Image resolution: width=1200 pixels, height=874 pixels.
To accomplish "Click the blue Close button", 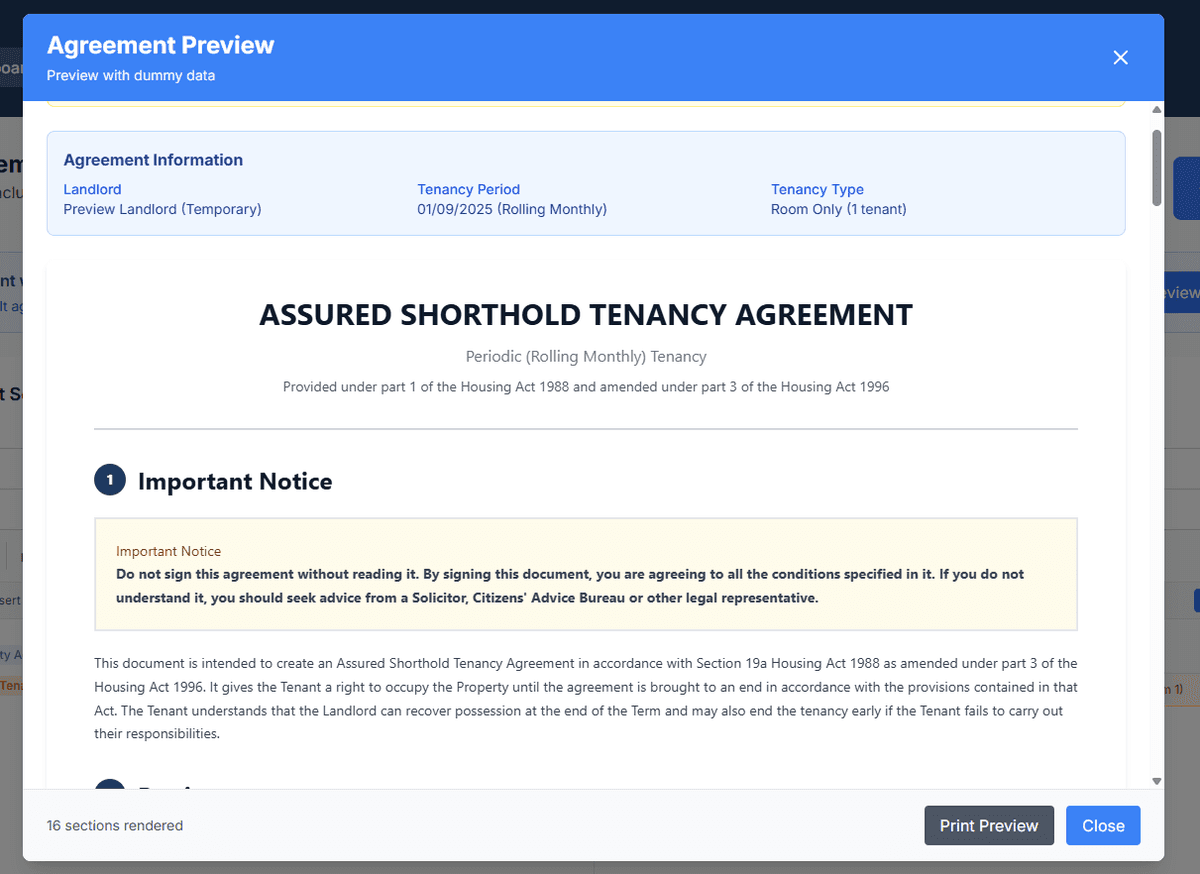I will 1103,825.
